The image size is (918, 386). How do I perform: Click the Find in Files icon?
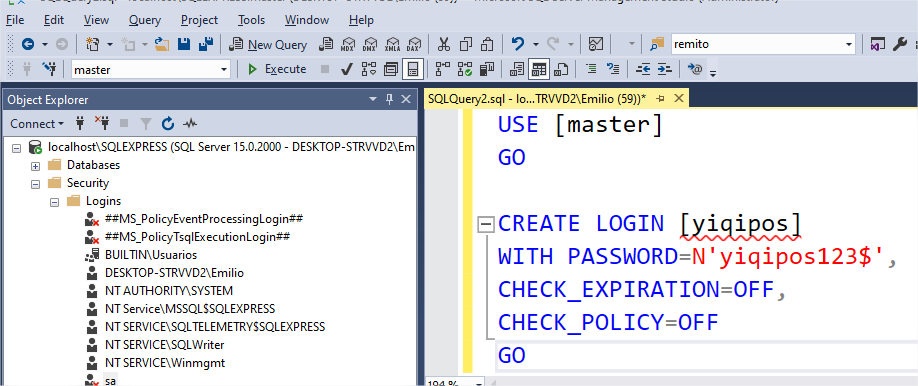coord(657,45)
